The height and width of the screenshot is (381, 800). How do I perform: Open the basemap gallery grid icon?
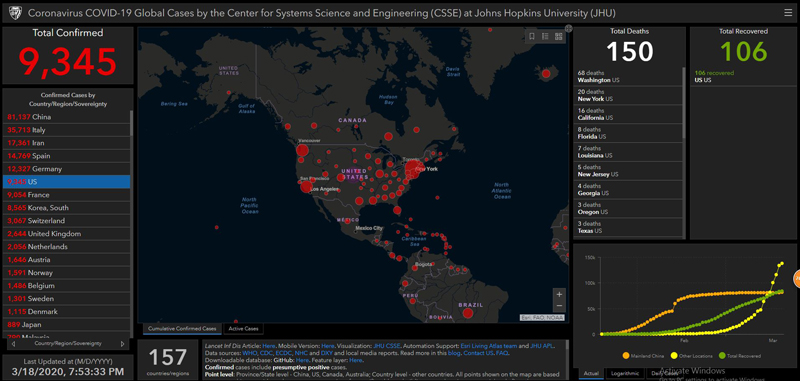[x=558, y=36]
